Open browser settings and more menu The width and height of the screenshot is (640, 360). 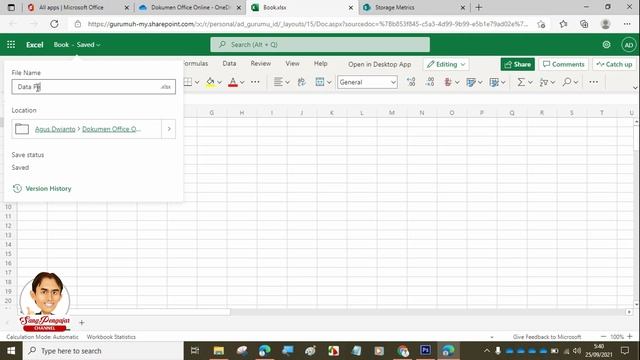click(x=627, y=24)
